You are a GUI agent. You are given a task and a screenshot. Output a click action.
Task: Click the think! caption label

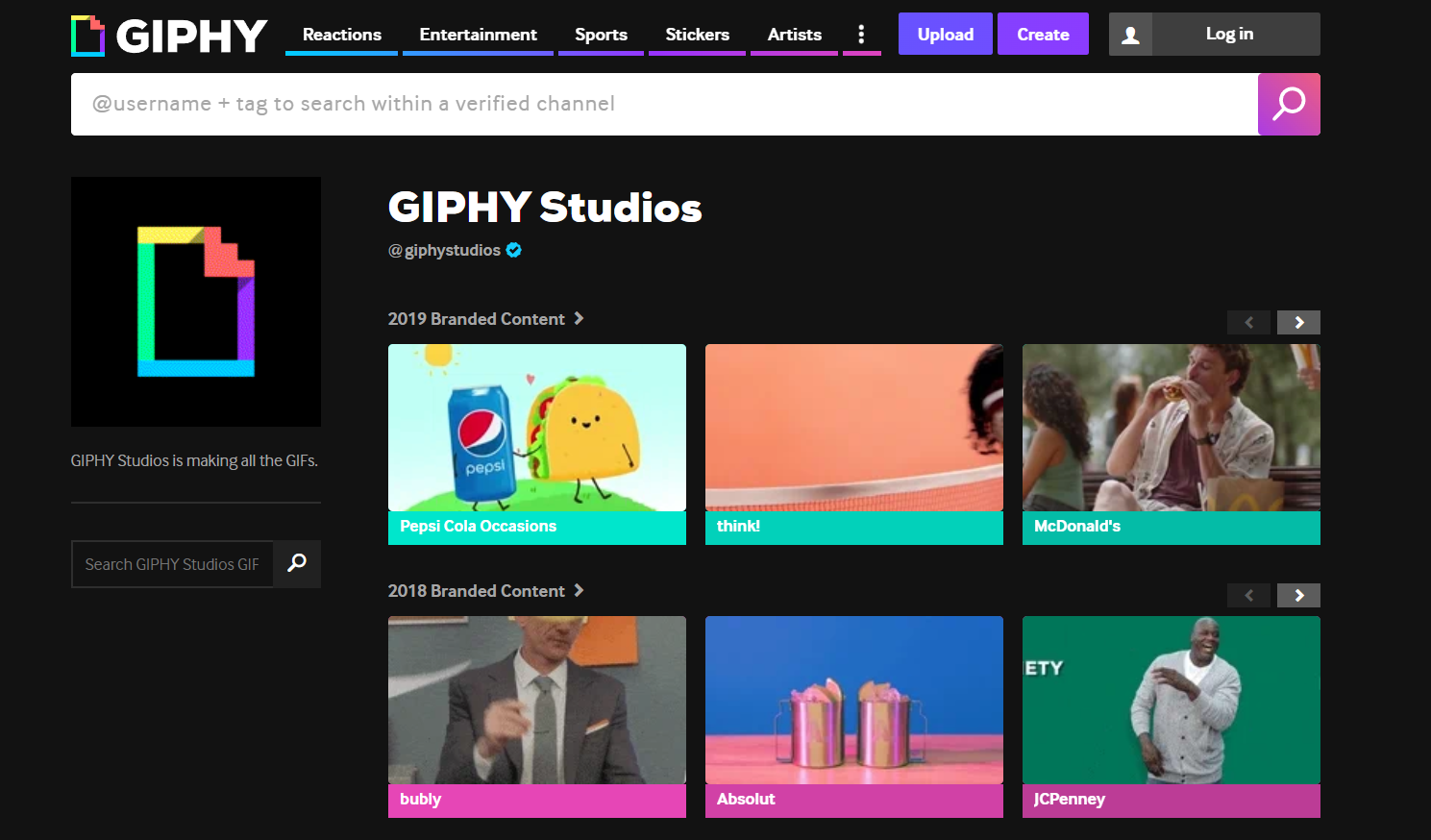point(854,528)
